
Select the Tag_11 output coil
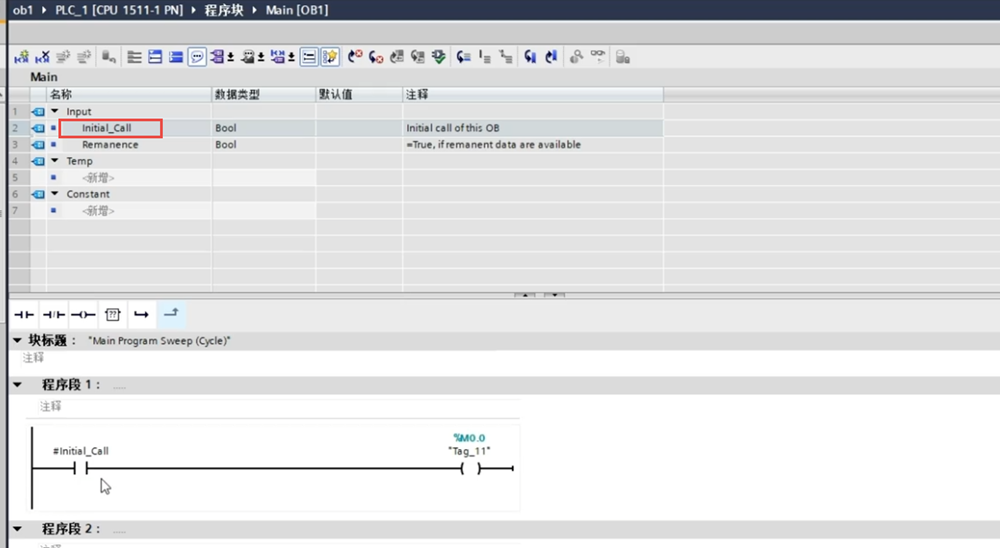470,469
